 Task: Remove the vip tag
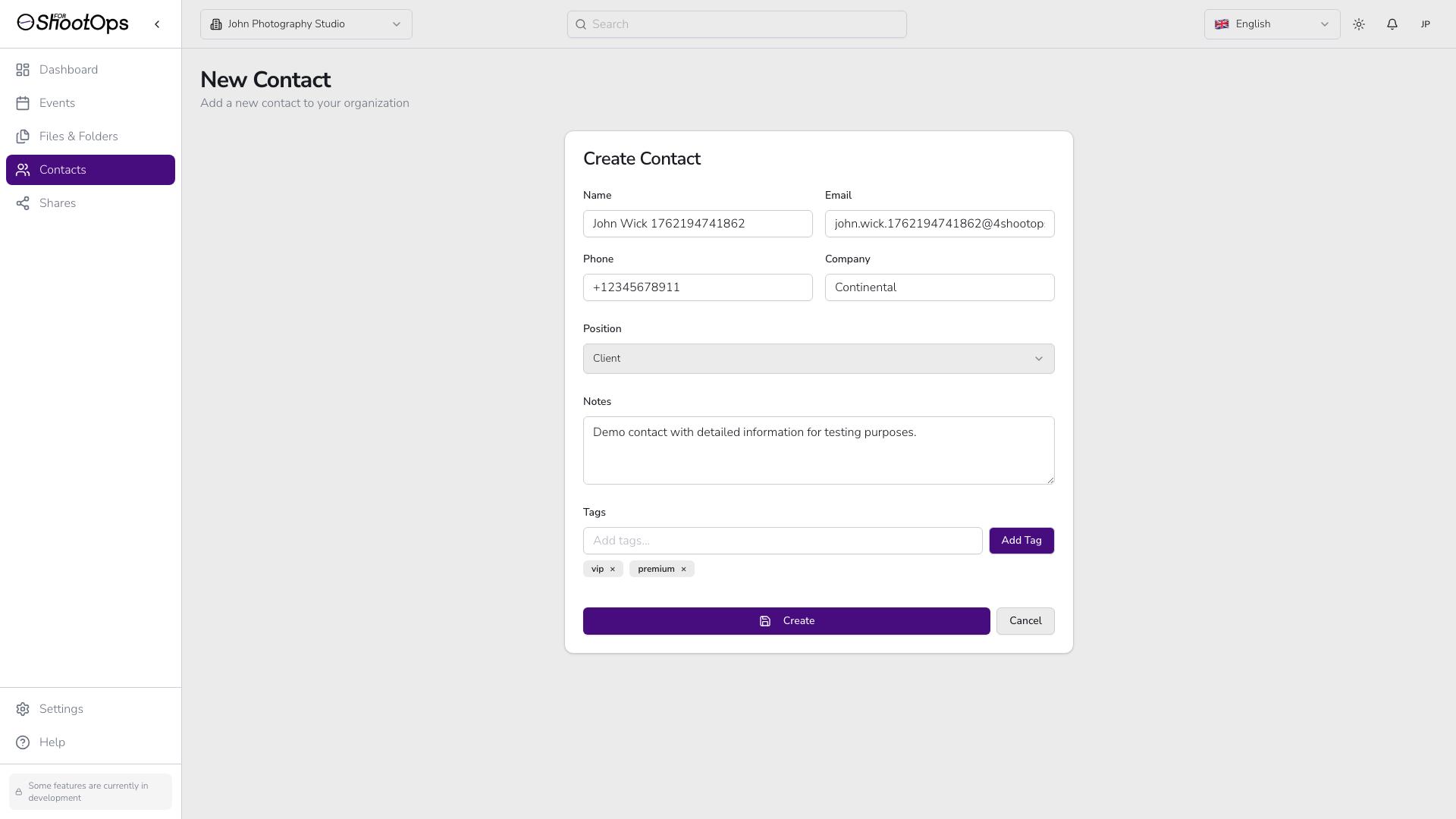613,570
